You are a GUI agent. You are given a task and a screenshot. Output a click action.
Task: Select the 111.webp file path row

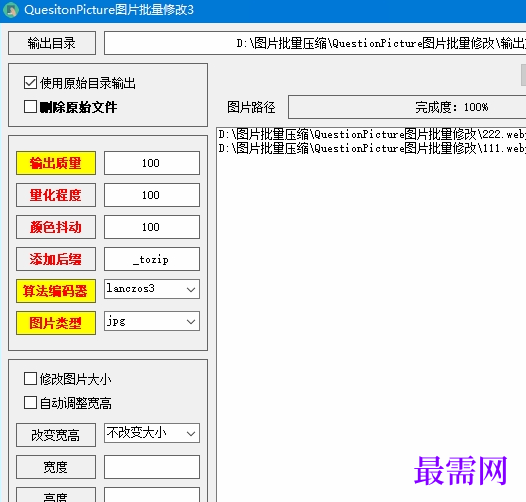pos(372,148)
